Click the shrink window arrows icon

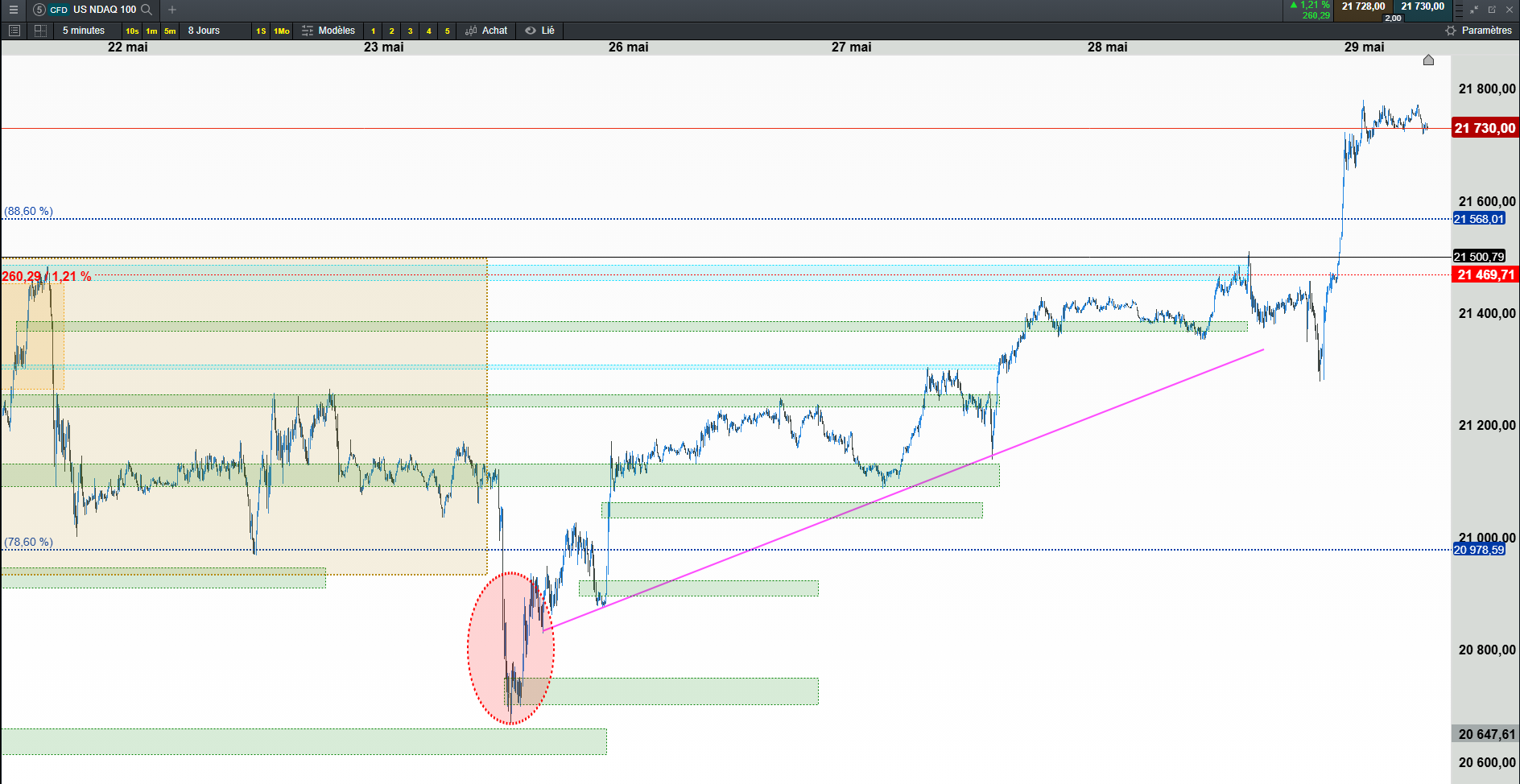click(x=1474, y=10)
